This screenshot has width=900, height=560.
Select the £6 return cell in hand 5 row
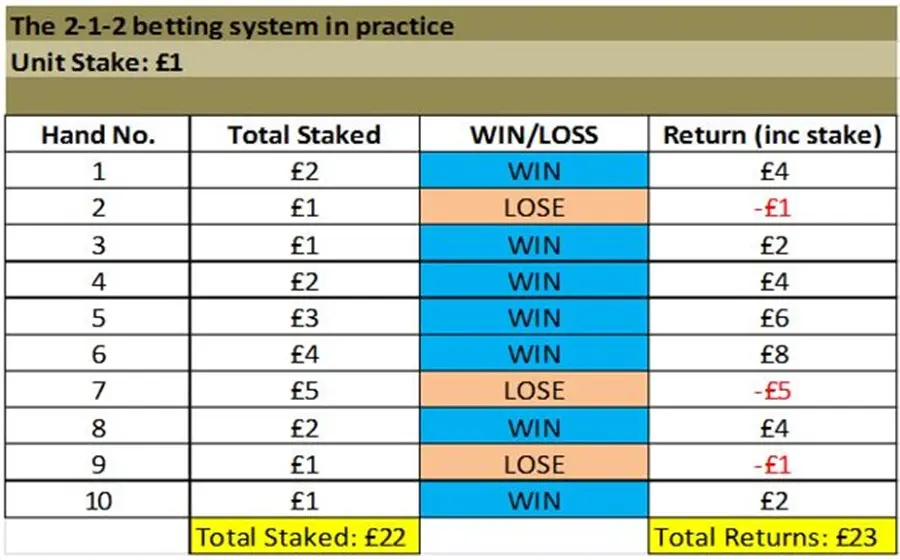tap(772, 317)
